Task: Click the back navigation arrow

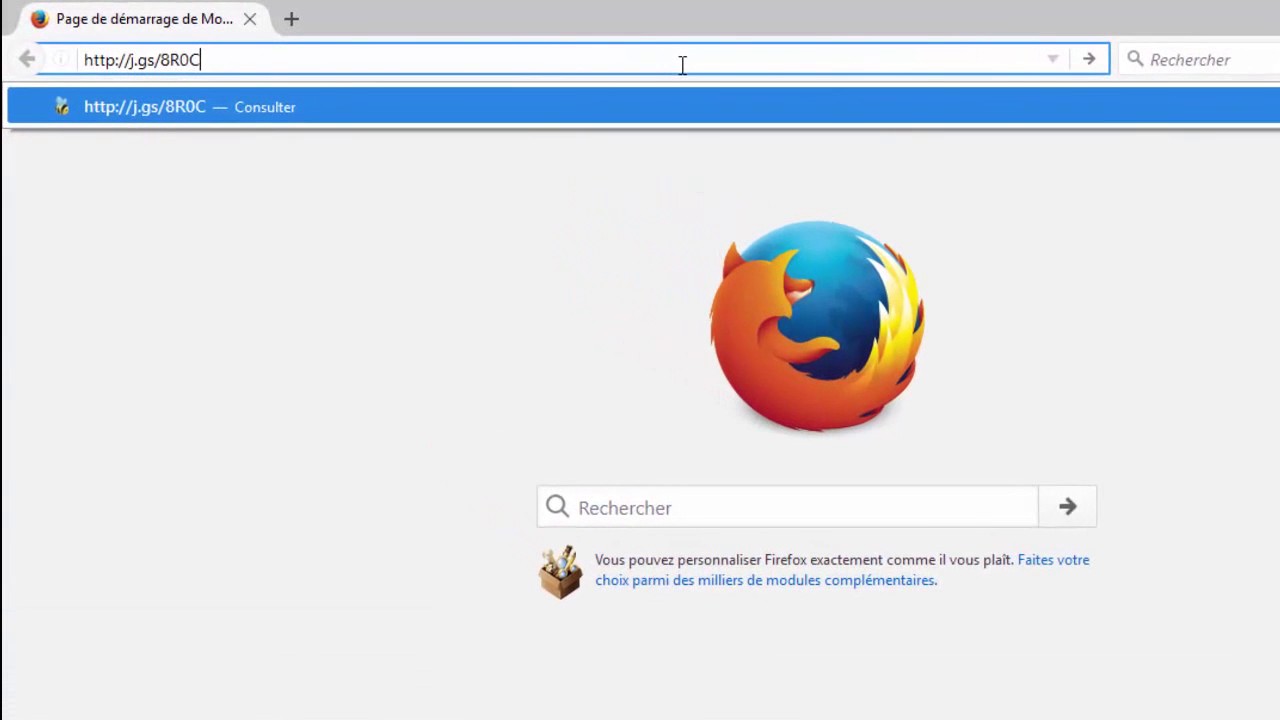Action: pyautogui.click(x=27, y=59)
